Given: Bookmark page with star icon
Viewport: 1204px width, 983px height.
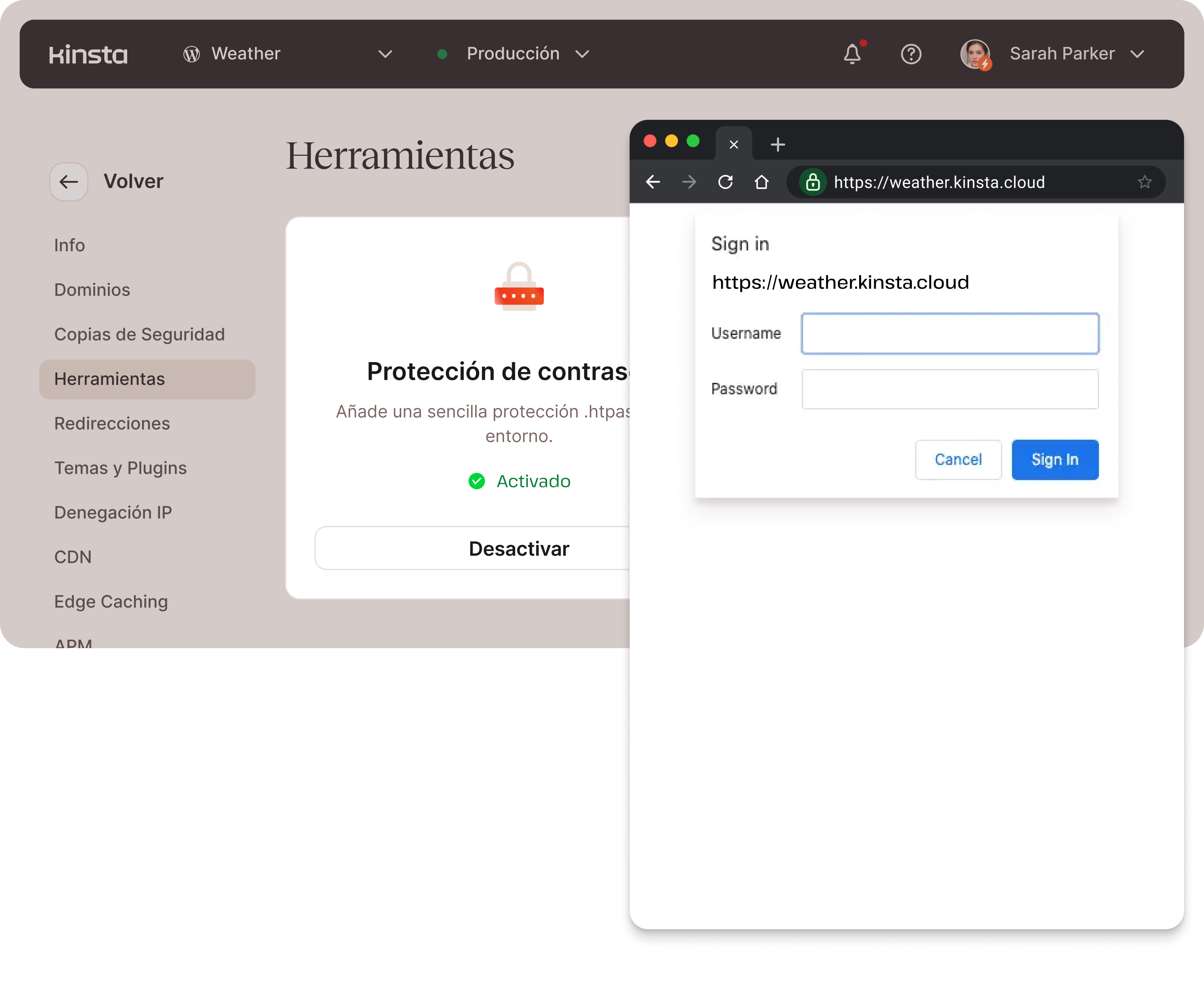Looking at the screenshot, I should pyautogui.click(x=1144, y=182).
